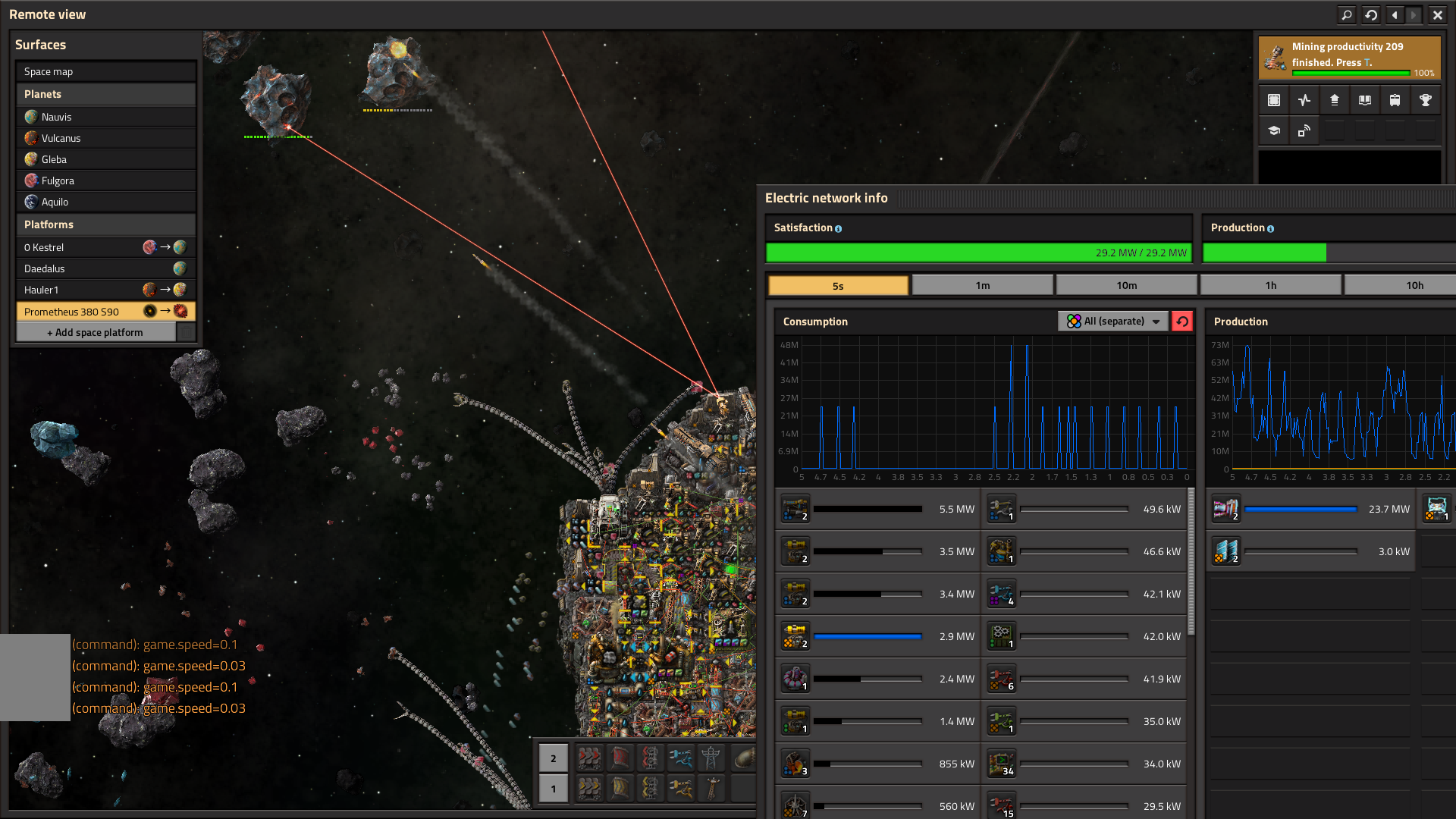Open the All (separate) filter dropdown
Image resolution: width=1456 pixels, height=819 pixels.
pos(1112,321)
